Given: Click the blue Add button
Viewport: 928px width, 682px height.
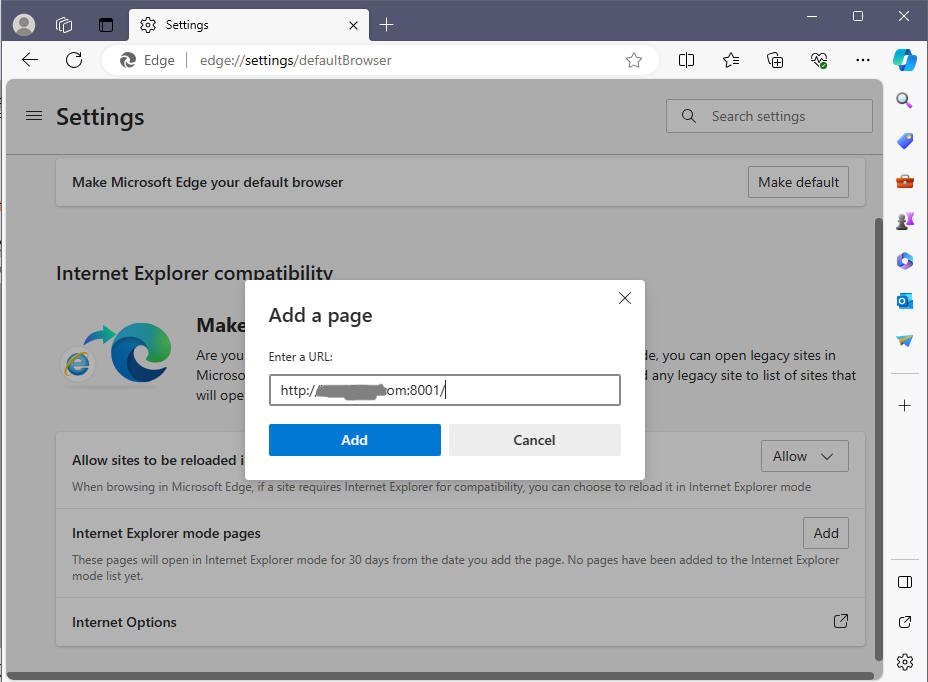Looking at the screenshot, I should [355, 440].
